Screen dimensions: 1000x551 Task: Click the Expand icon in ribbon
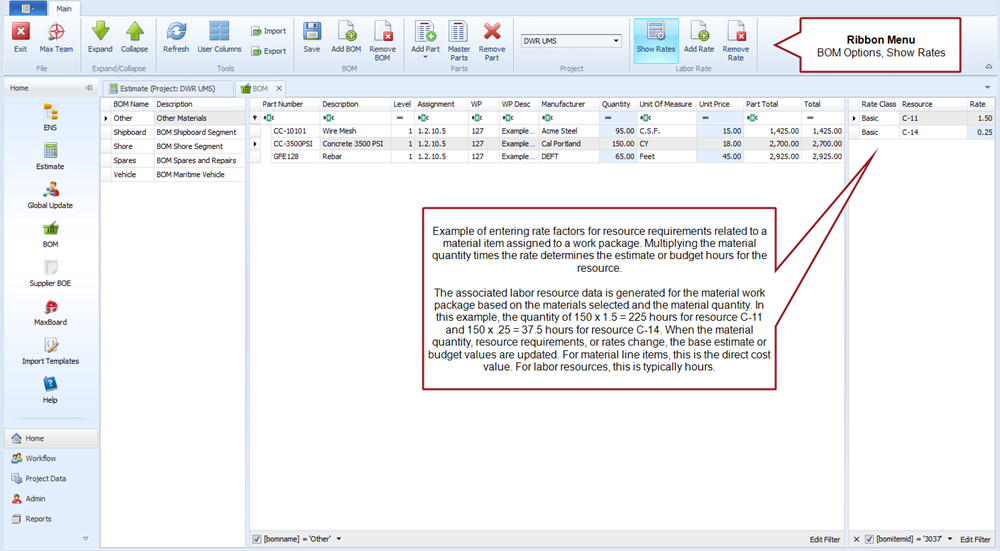point(100,35)
